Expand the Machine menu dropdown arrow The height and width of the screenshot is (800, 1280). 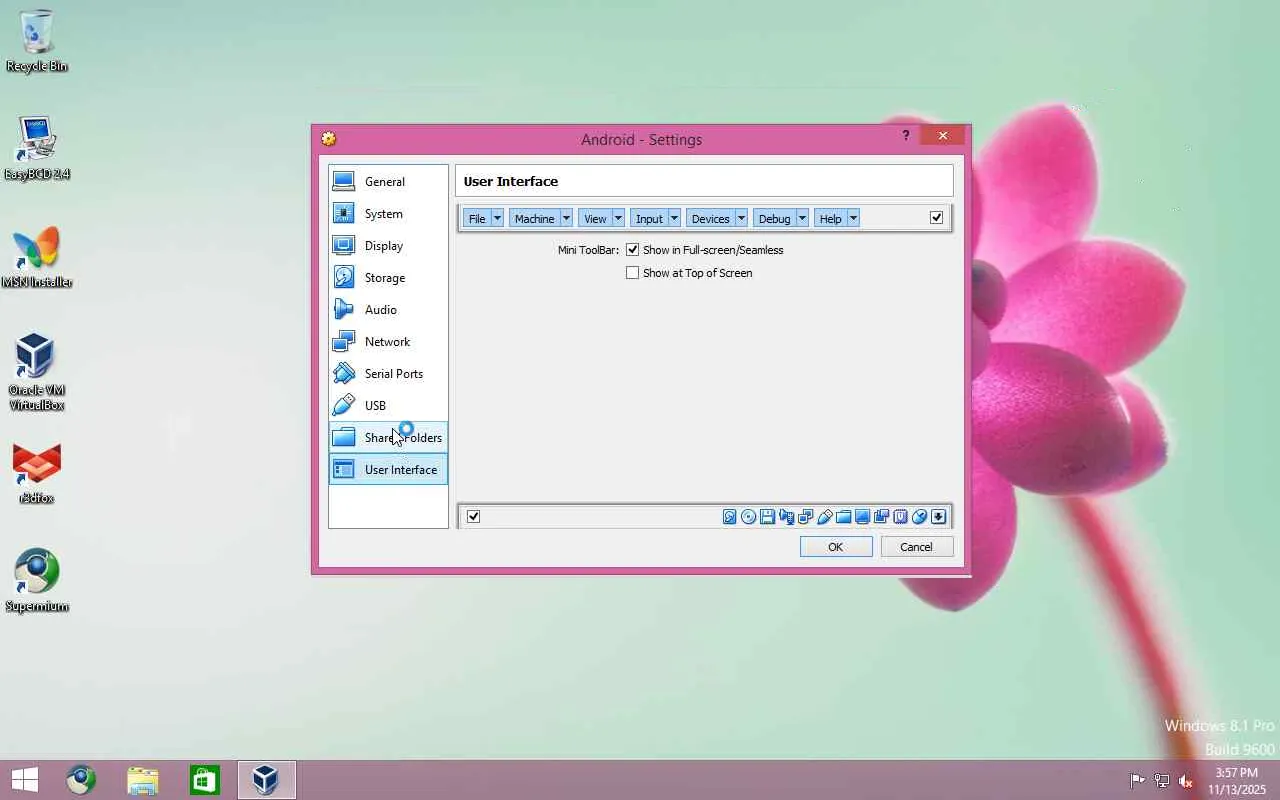[566, 219]
